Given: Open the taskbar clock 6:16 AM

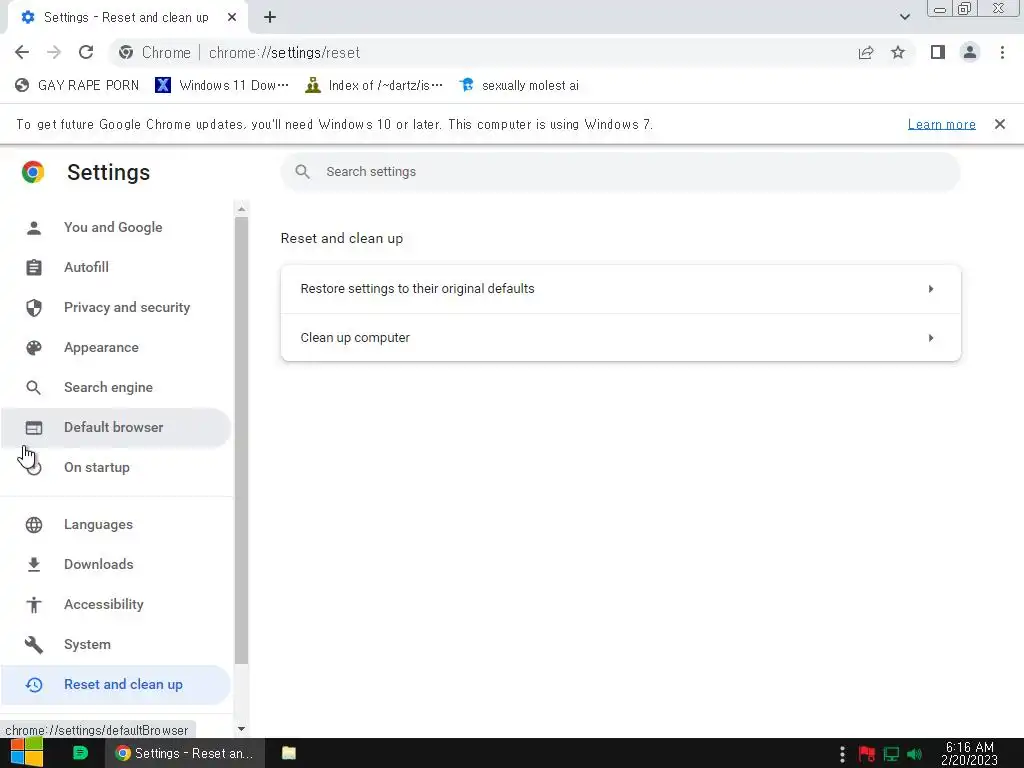Looking at the screenshot, I should (x=969, y=753).
